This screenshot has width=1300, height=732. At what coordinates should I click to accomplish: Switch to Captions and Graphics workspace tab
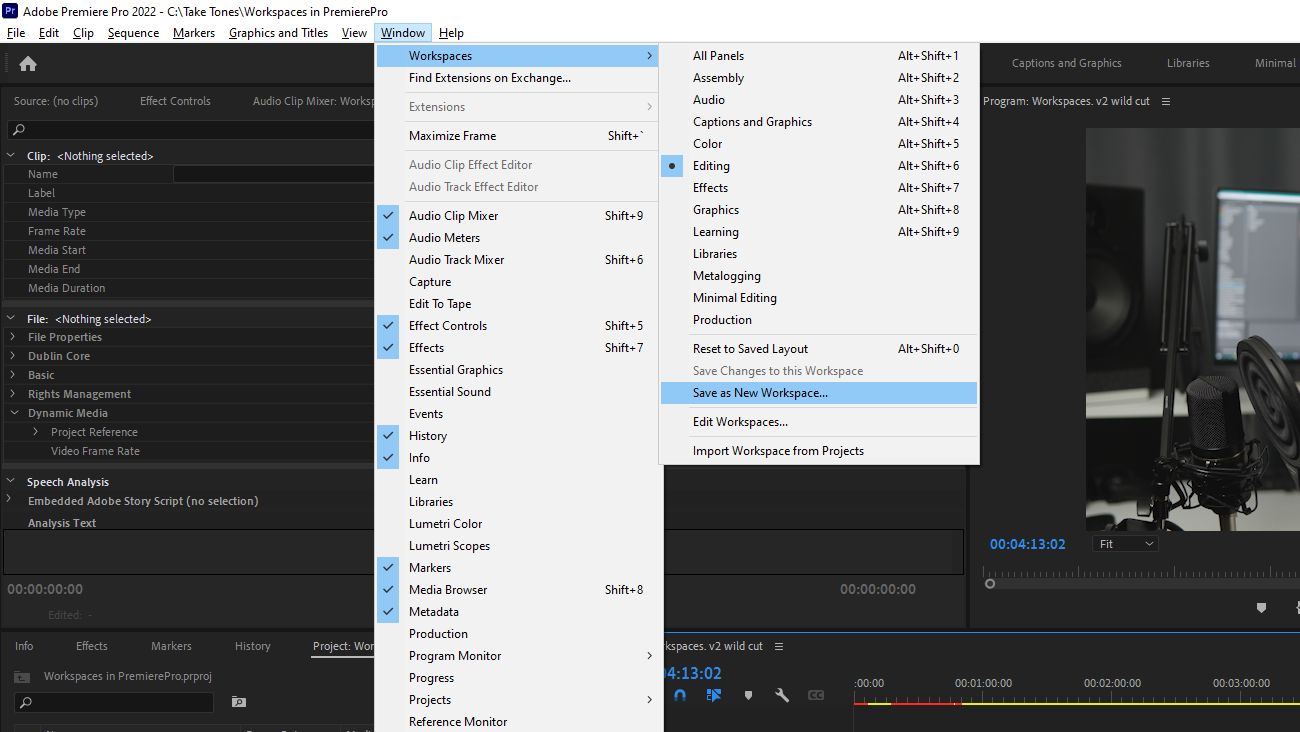coord(1066,63)
